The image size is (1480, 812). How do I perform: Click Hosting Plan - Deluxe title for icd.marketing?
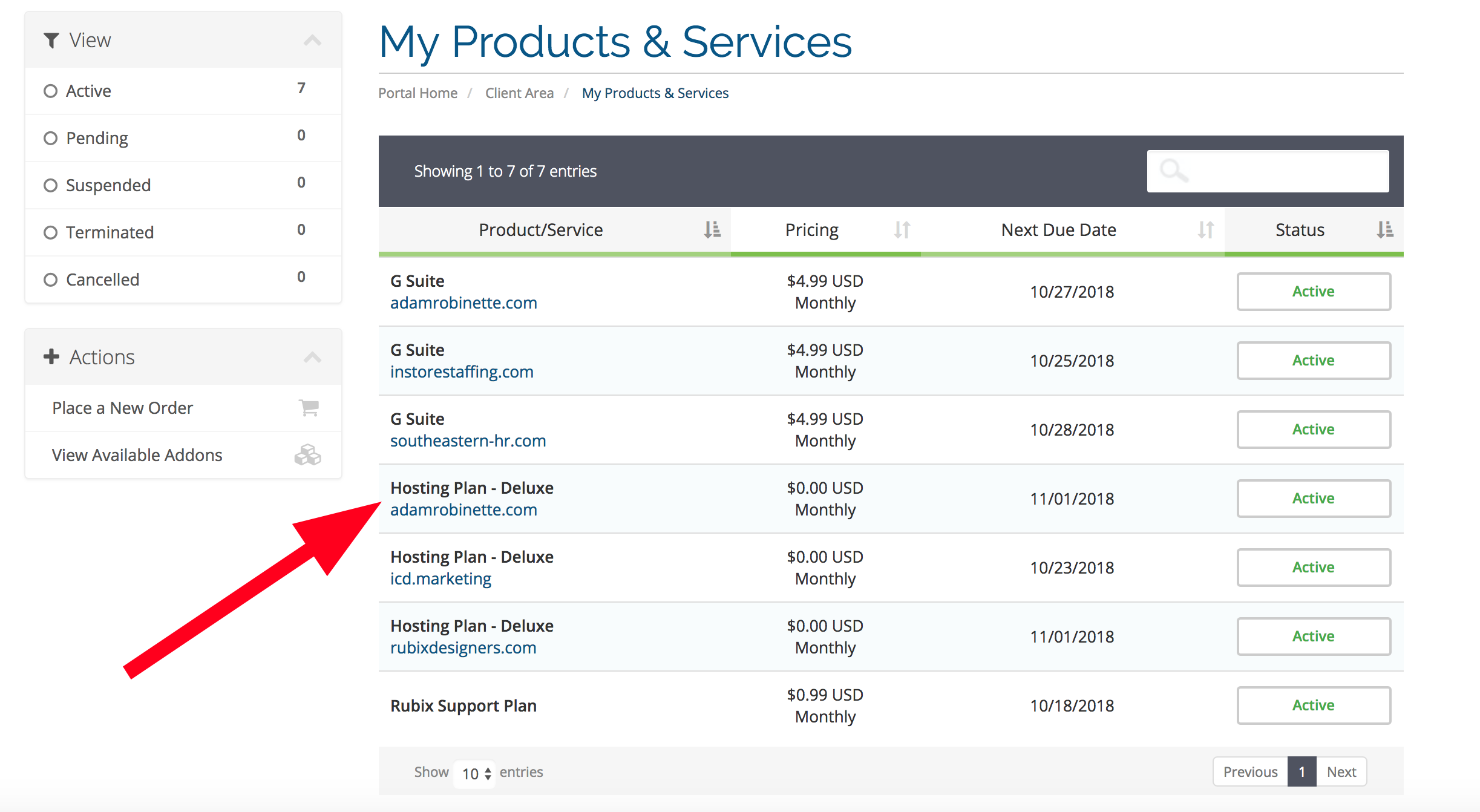click(x=472, y=557)
